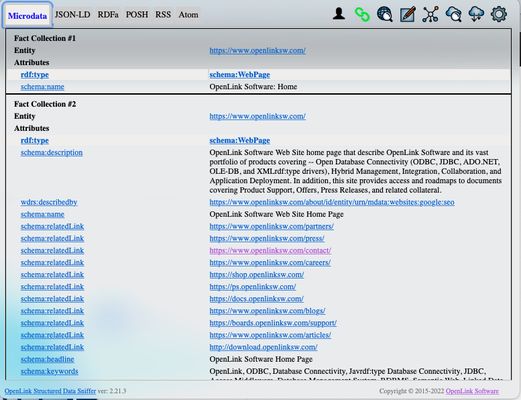Click the cloud with magnifier icon

453,15
